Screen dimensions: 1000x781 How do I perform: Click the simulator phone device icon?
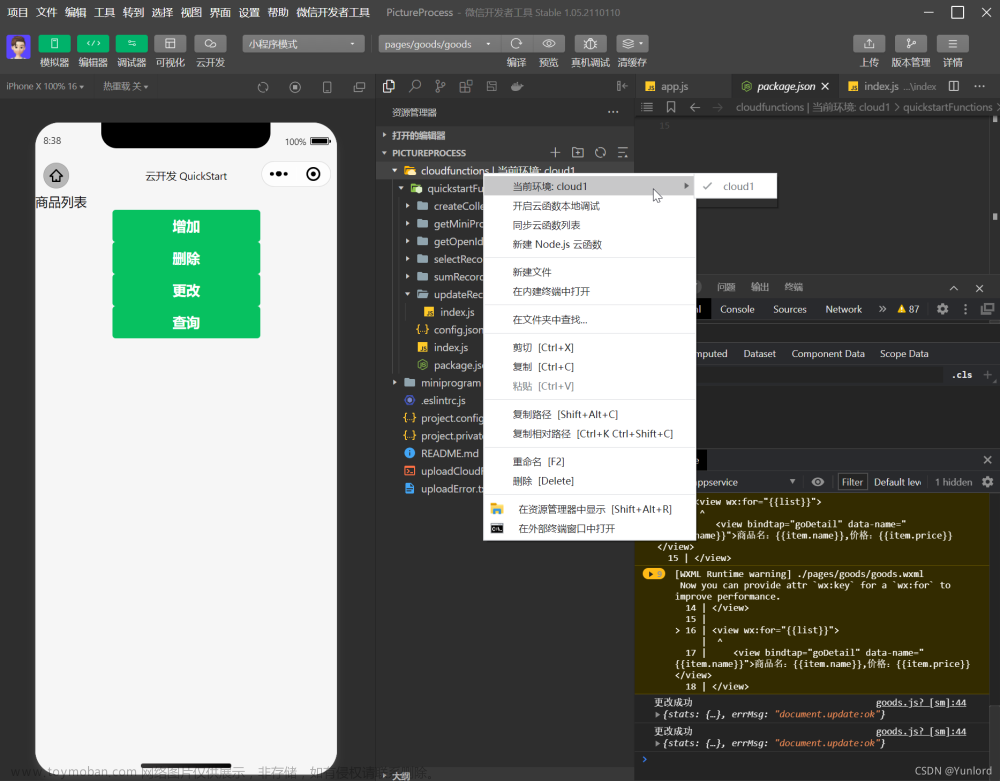327,87
